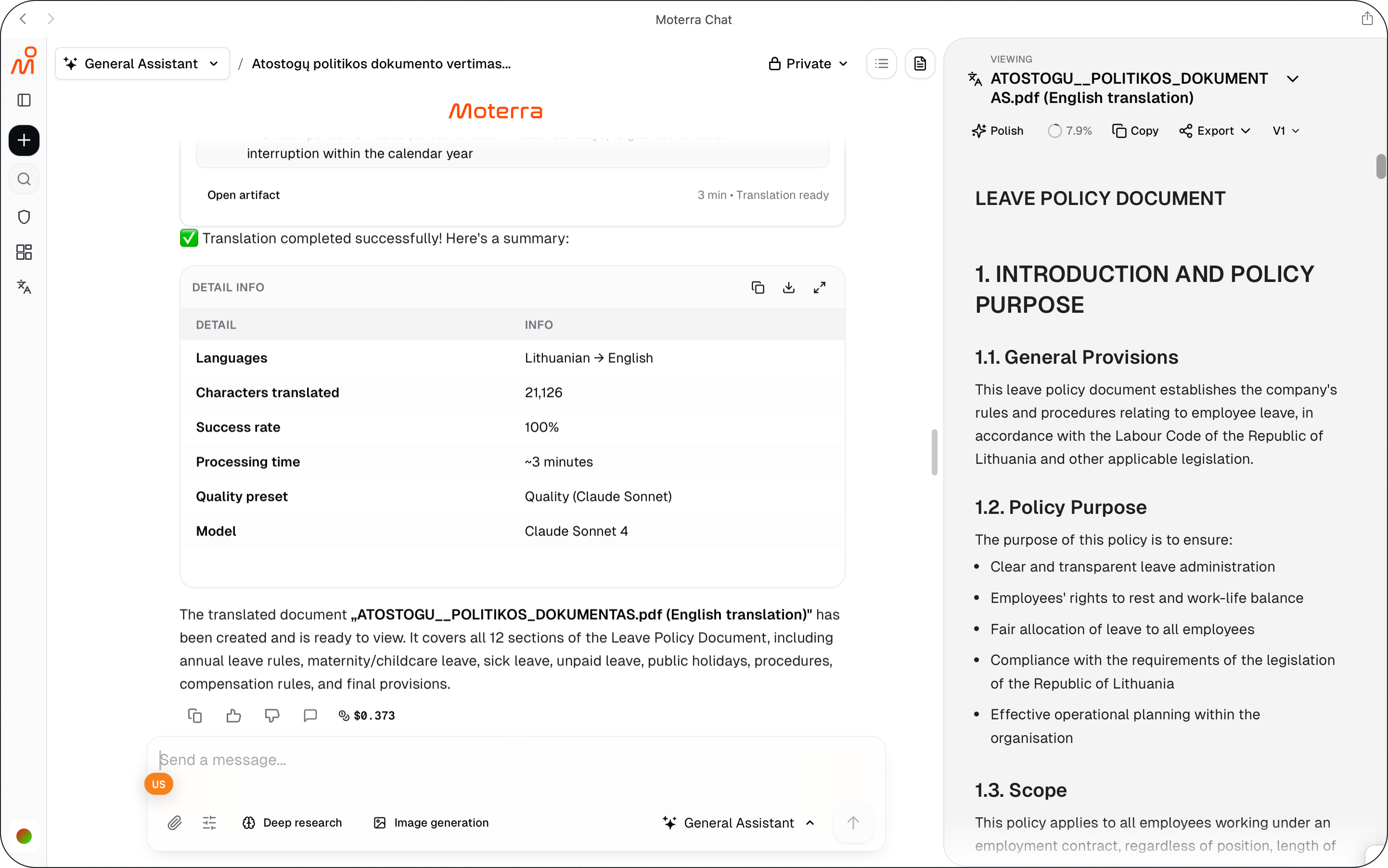This screenshot has width=1388, height=868.
Task: Click the comment icon under the response
Action: pos(310,715)
